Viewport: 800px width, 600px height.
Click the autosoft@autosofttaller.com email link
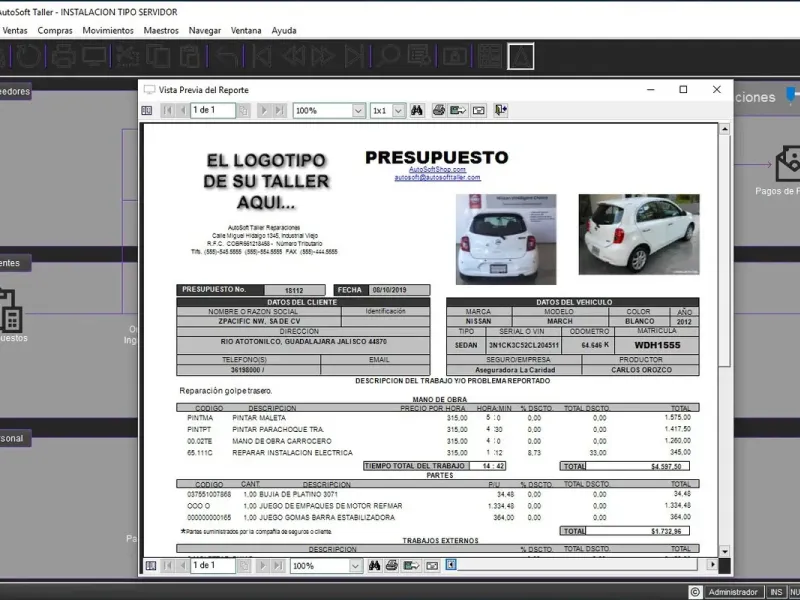[437, 178]
